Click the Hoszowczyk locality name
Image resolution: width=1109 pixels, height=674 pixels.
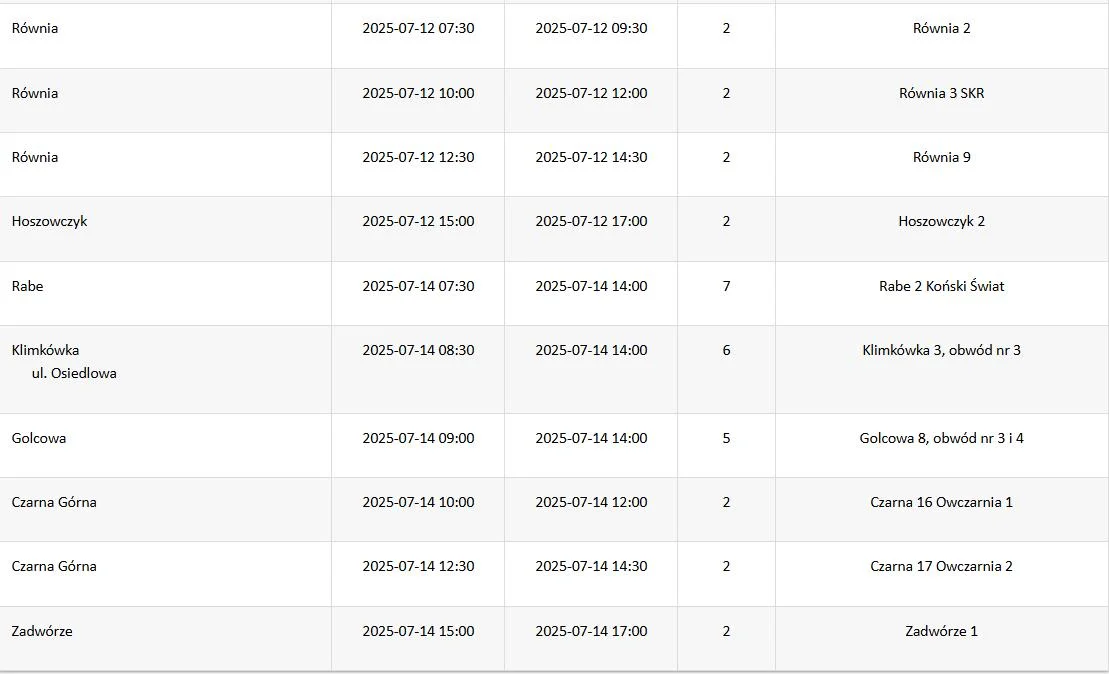(x=50, y=221)
